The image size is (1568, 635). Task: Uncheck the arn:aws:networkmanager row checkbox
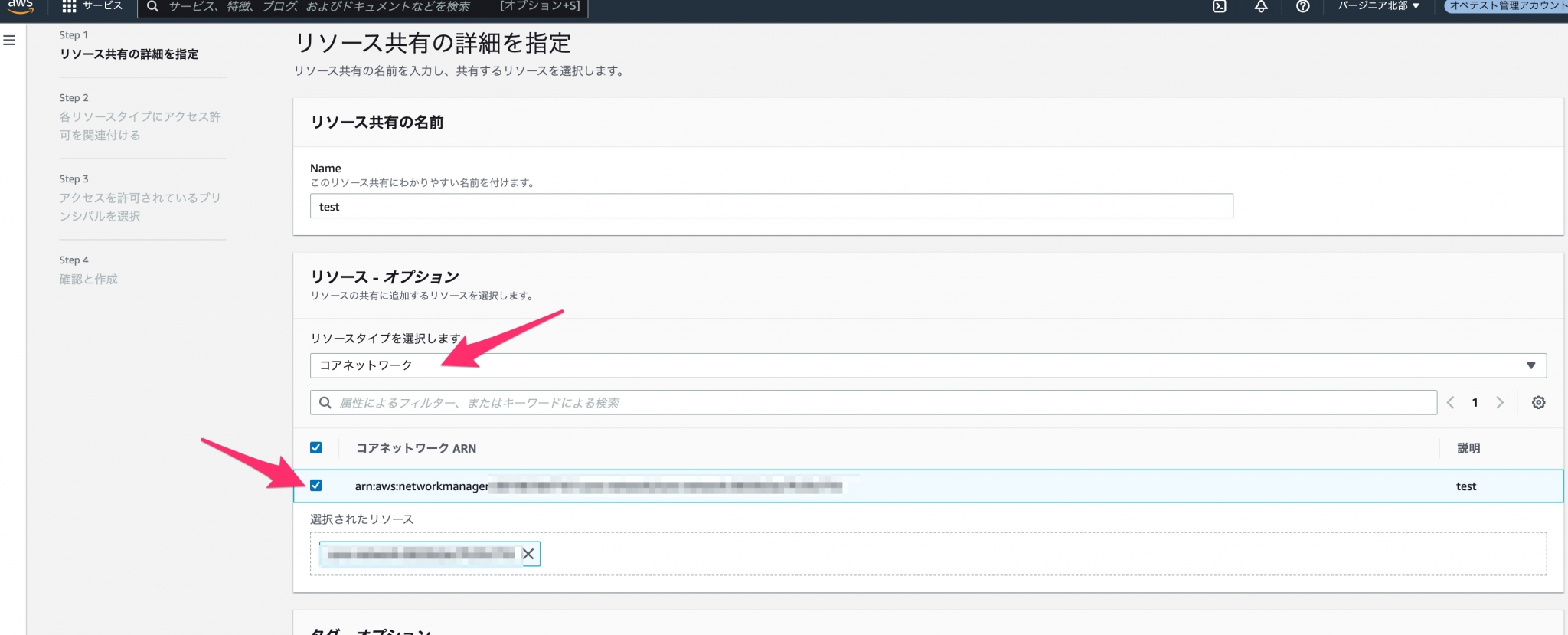pos(316,486)
